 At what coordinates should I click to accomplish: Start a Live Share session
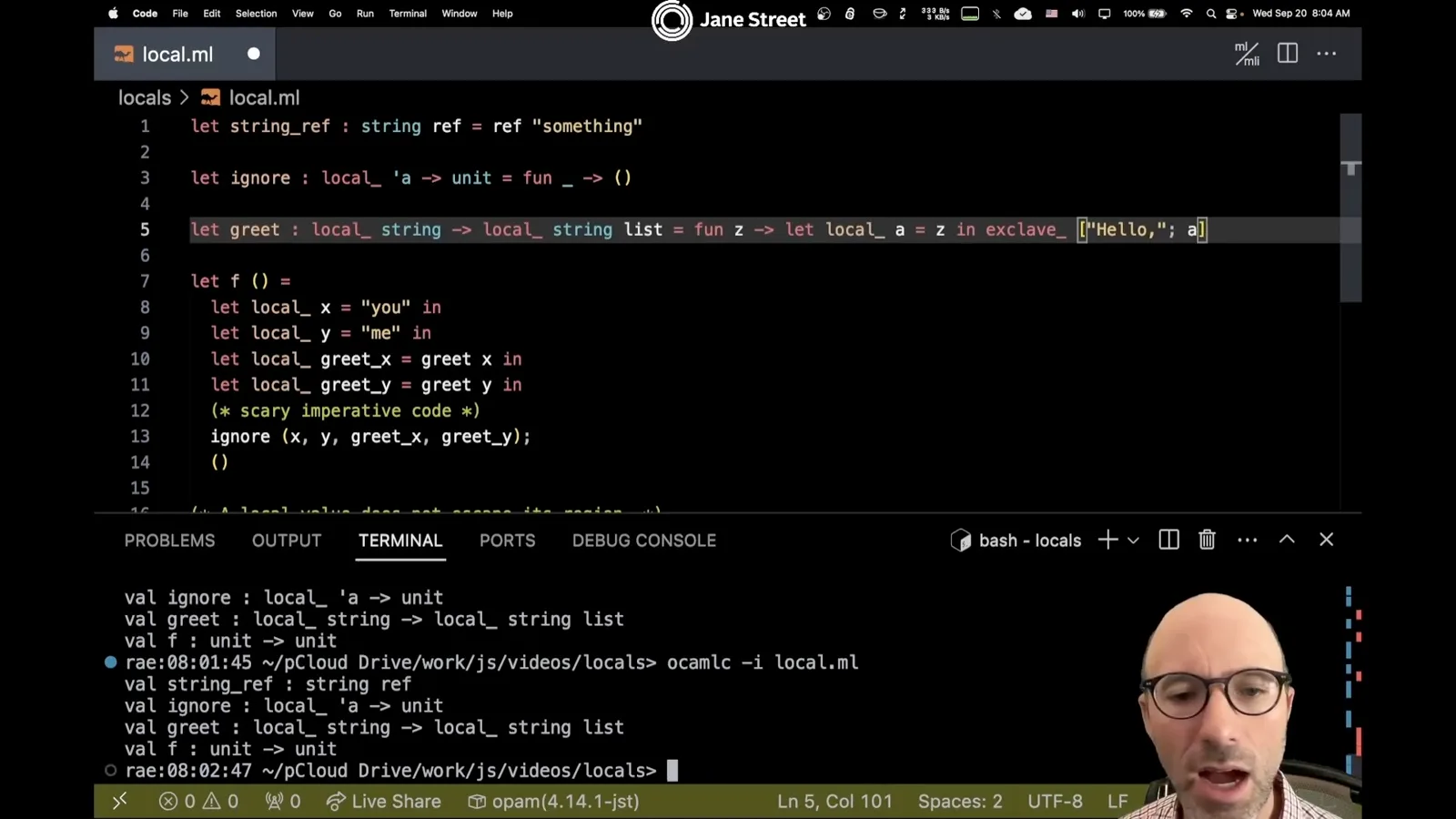click(x=384, y=802)
